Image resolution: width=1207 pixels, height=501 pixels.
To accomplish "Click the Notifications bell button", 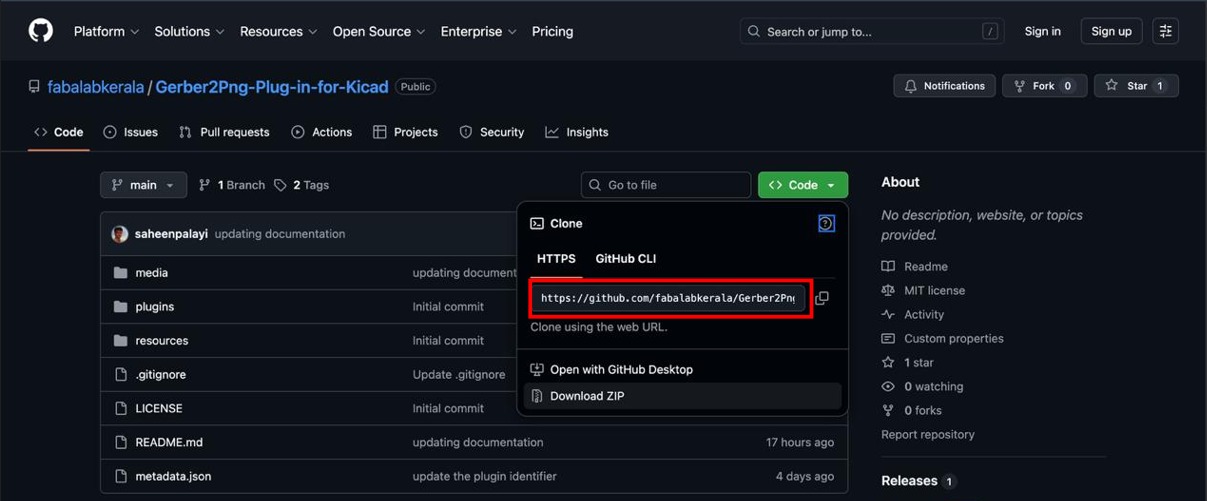I will (x=944, y=86).
